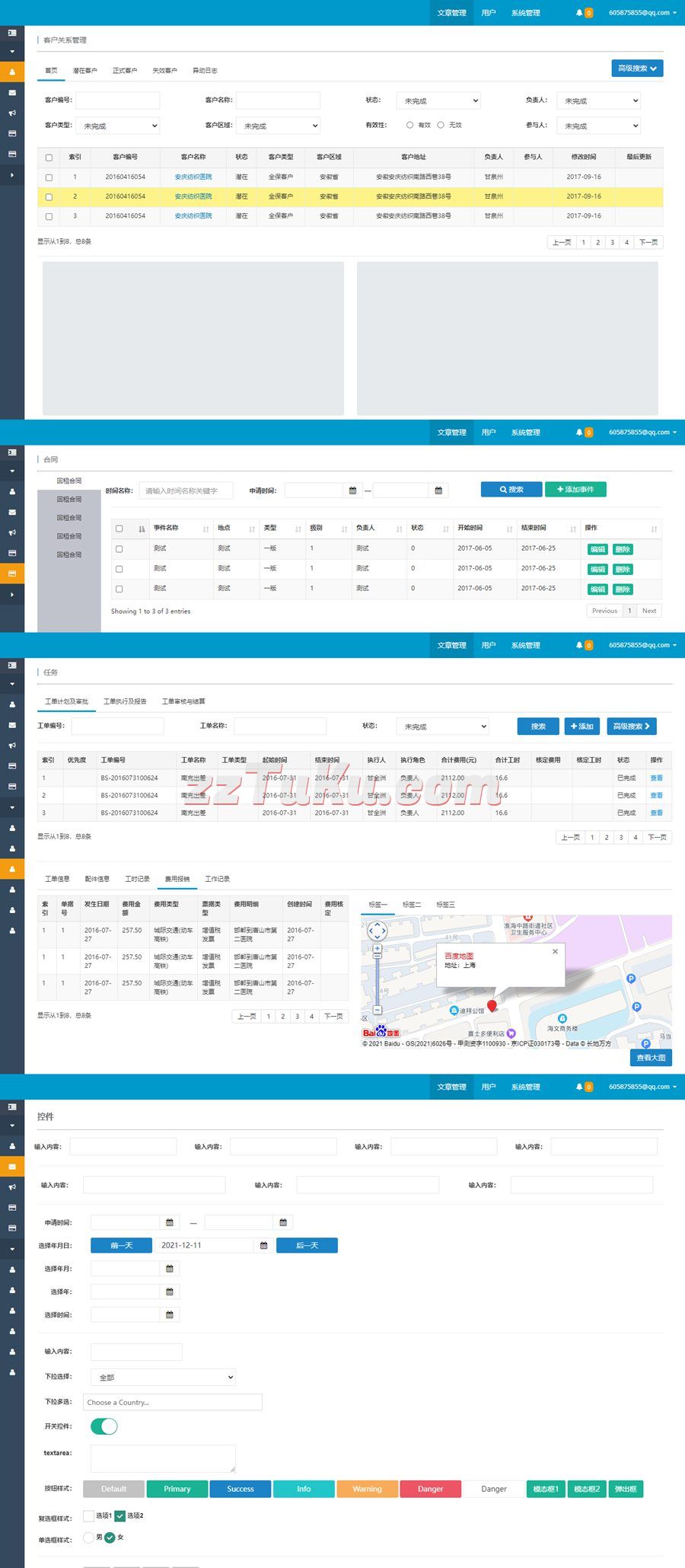685x1568 pixels.
Task: Click the 查看大图 button below the map
Action: pos(651,1057)
